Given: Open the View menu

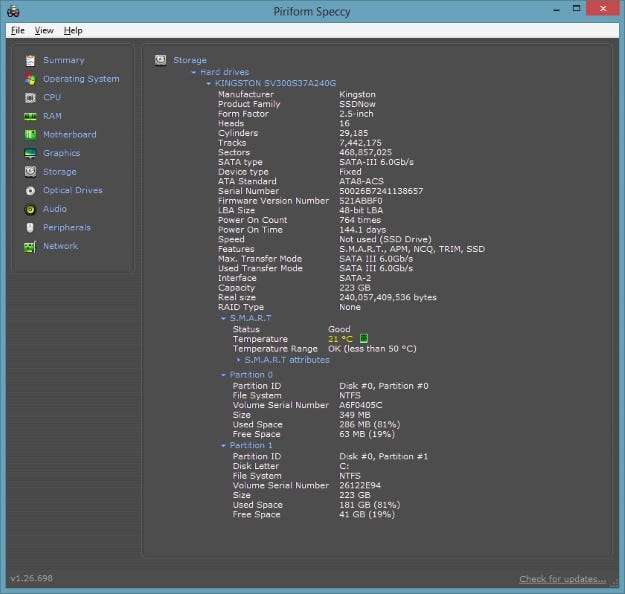Looking at the screenshot, I should pyautogui.click(x=44, y=31).
